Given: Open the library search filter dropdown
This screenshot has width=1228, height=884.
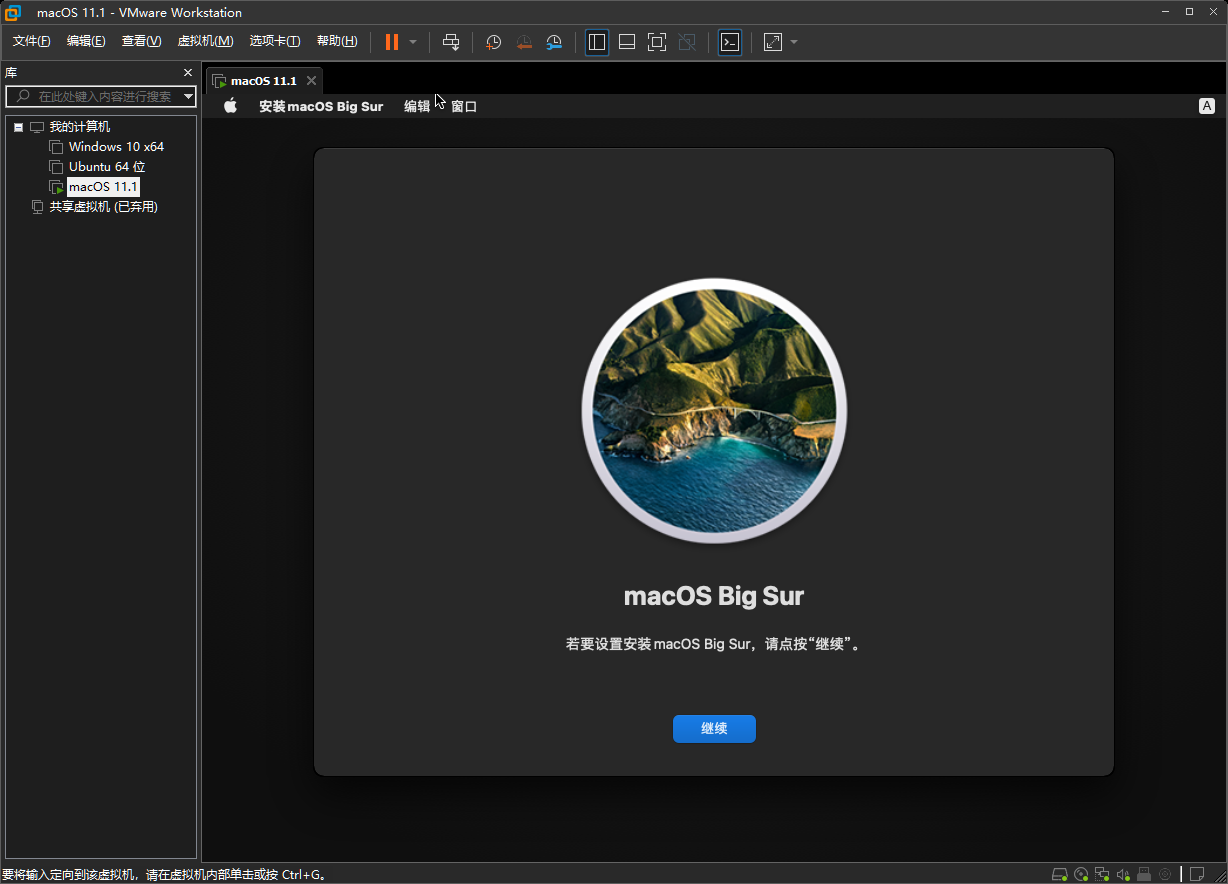Looking at the screenshot, I should (189, 96).
